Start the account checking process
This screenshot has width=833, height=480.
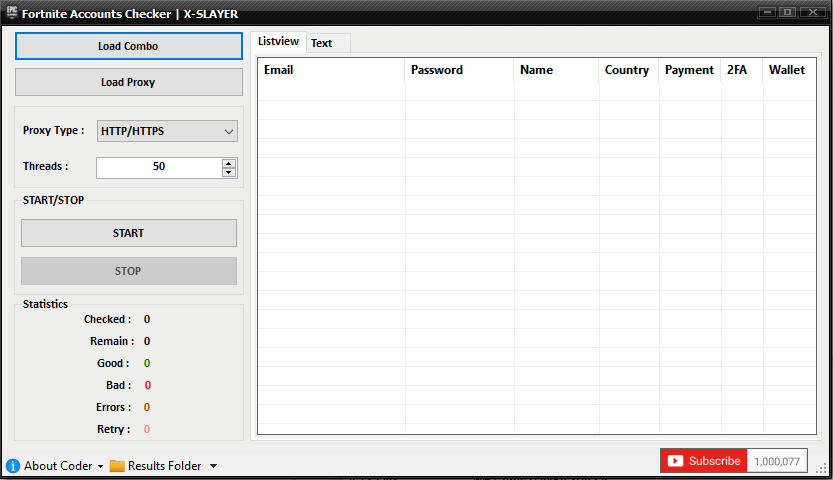129,233
